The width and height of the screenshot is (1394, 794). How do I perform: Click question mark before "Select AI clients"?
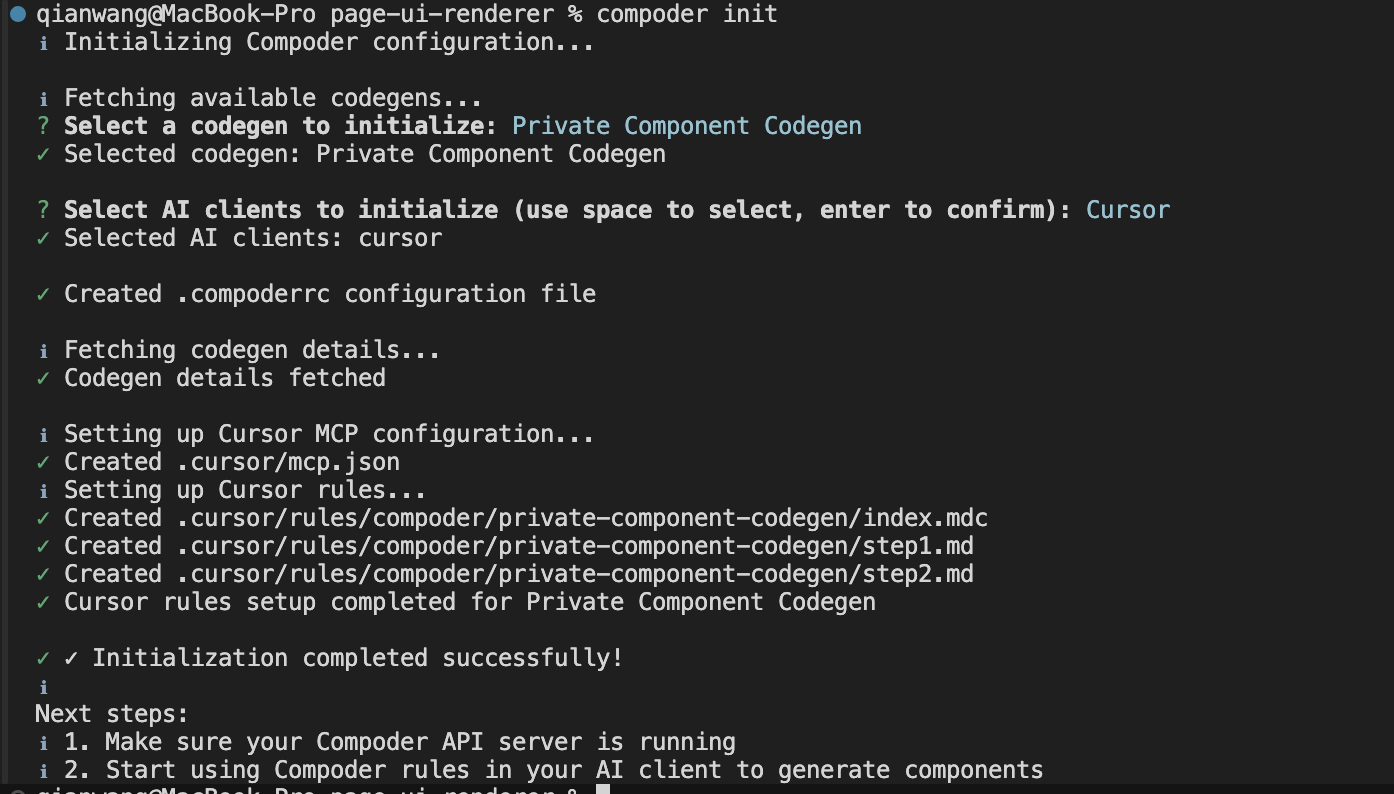tap(43, 210)
